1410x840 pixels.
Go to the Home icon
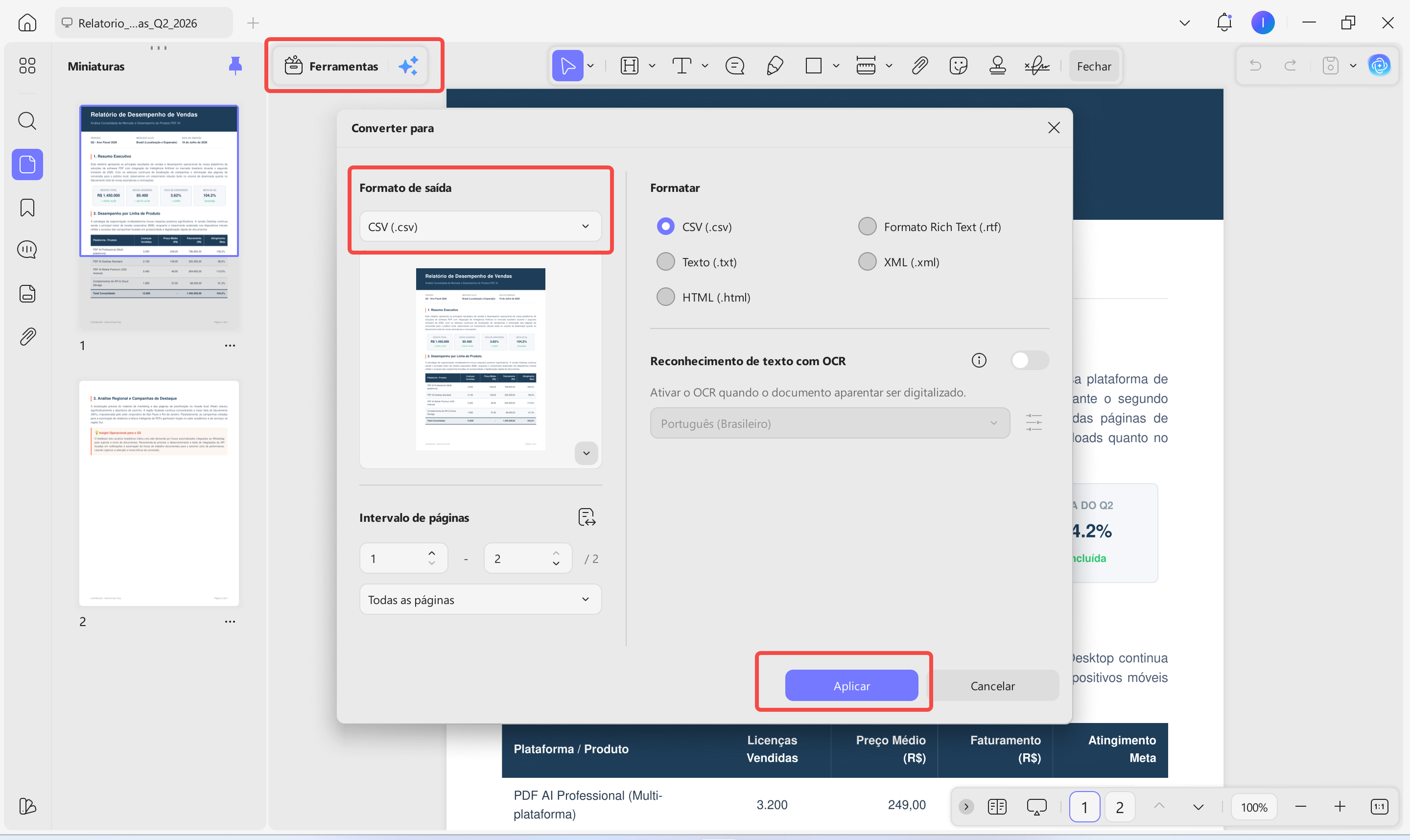click(x=27, y=23)
